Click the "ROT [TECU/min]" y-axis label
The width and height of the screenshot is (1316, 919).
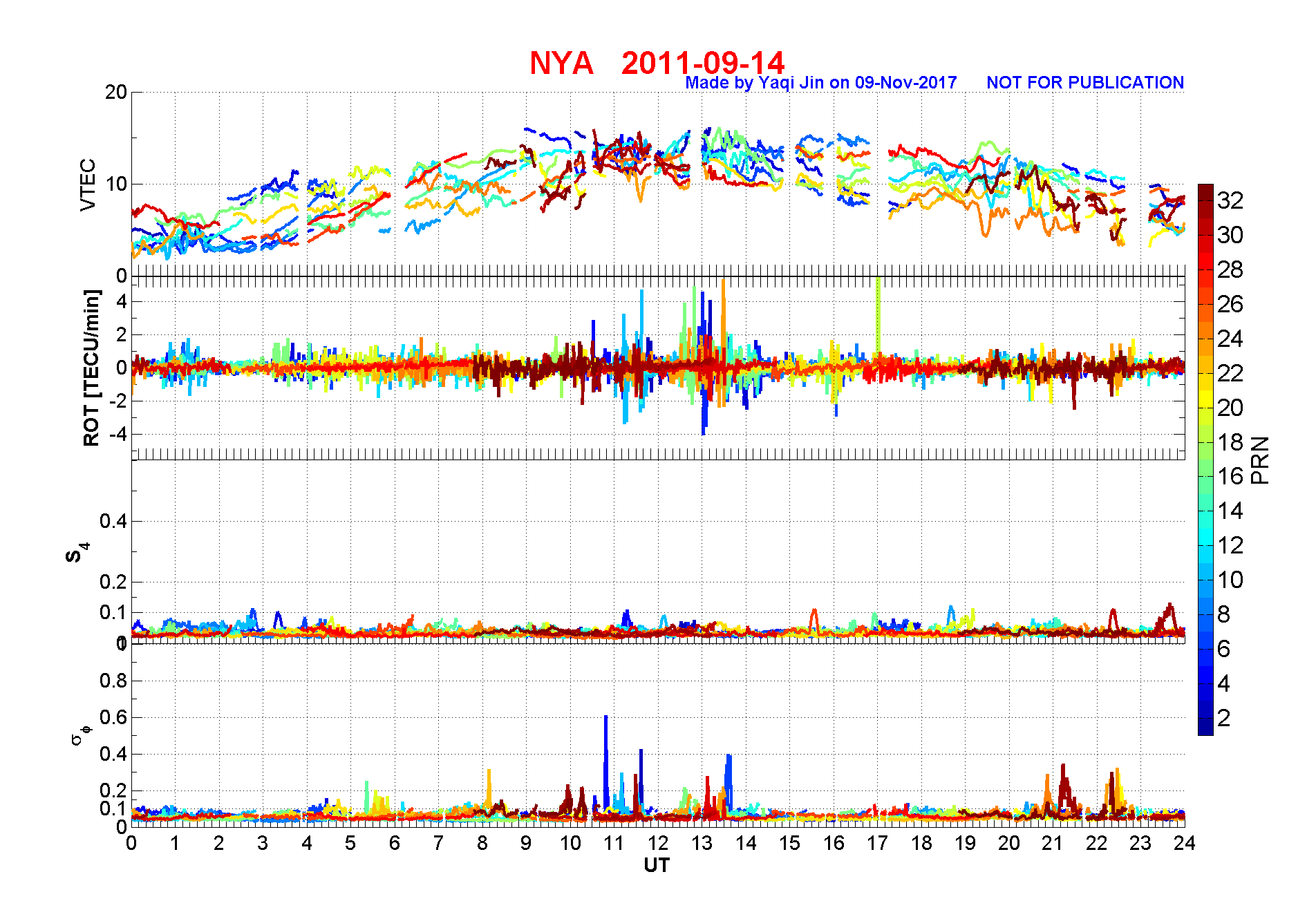[x=91, y=368]
